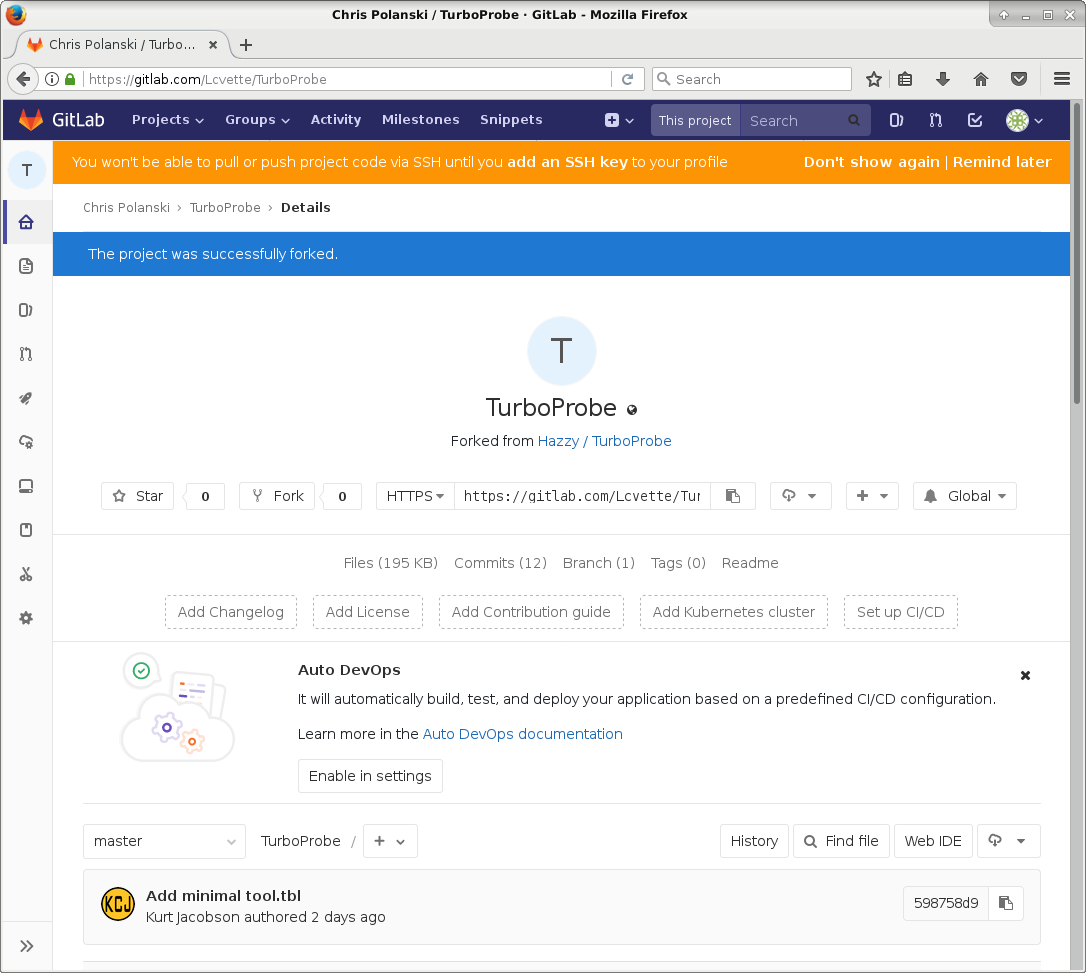Screen dimensions: 1086x973
Task: Click Add Contribution guide button
Action: [531, 612]
